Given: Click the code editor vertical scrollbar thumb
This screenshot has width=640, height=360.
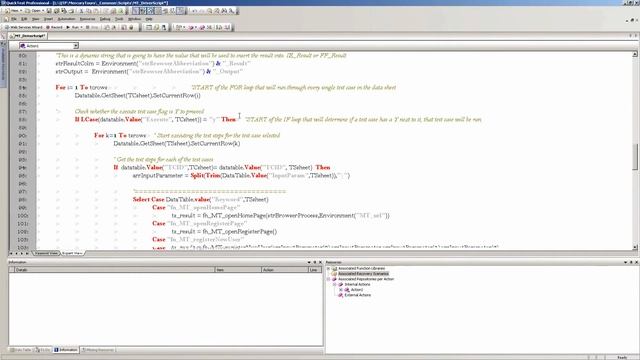Looking at the screenshot, I should click(635, 157).
